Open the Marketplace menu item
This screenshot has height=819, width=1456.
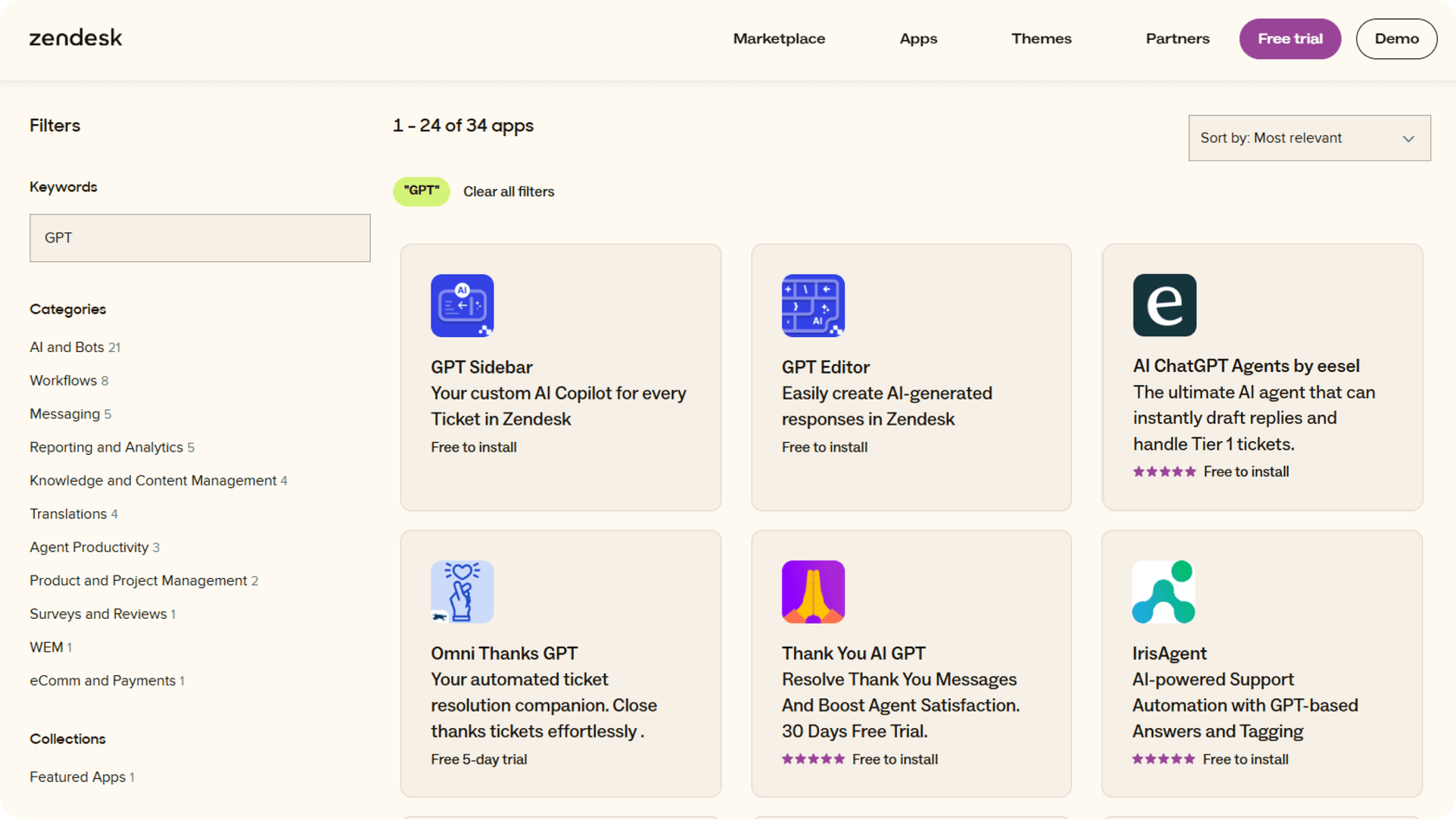pos(778,39)
